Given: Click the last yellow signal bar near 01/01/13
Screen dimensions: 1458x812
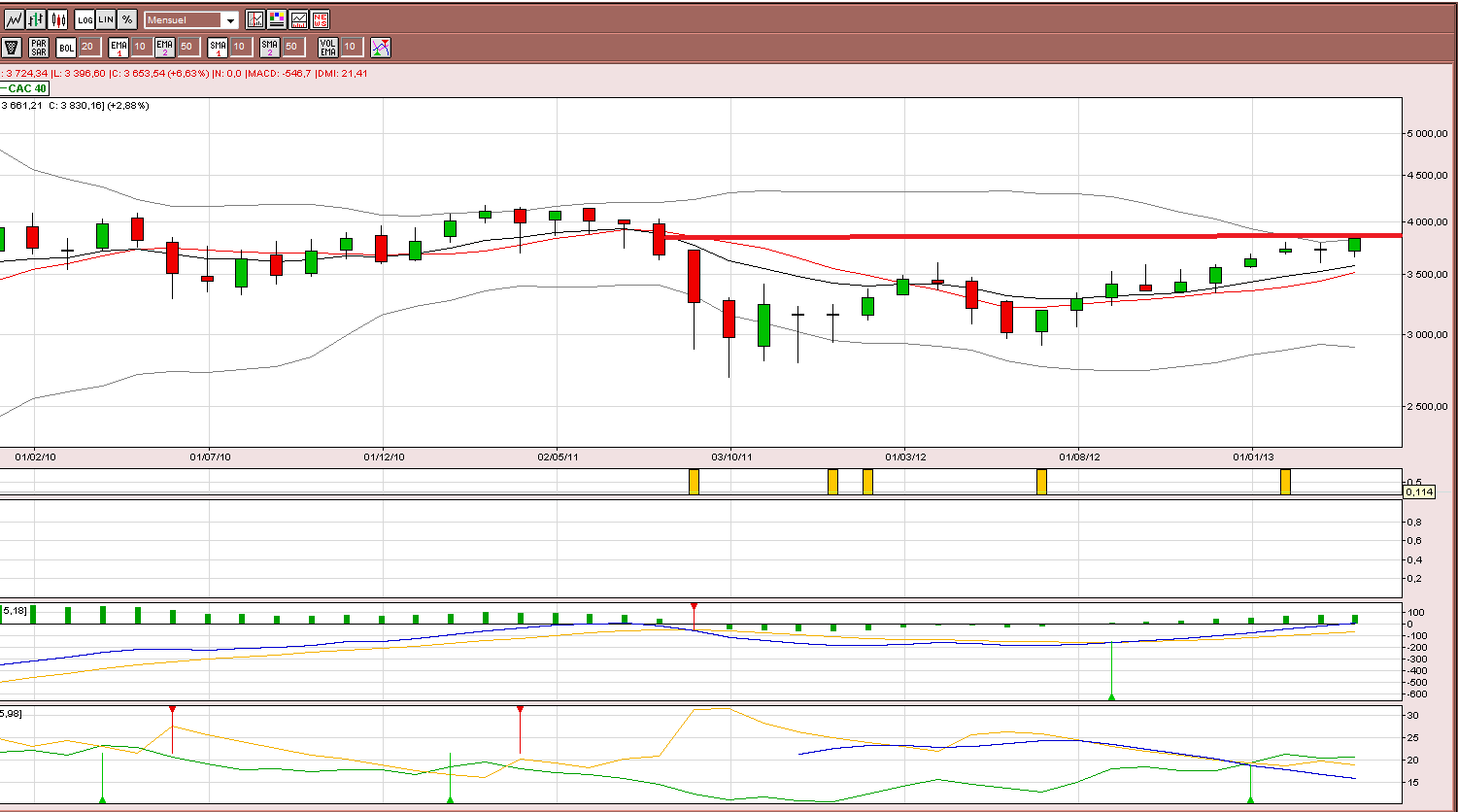Looking at the screenshot, I should (x=1285, y=482).
